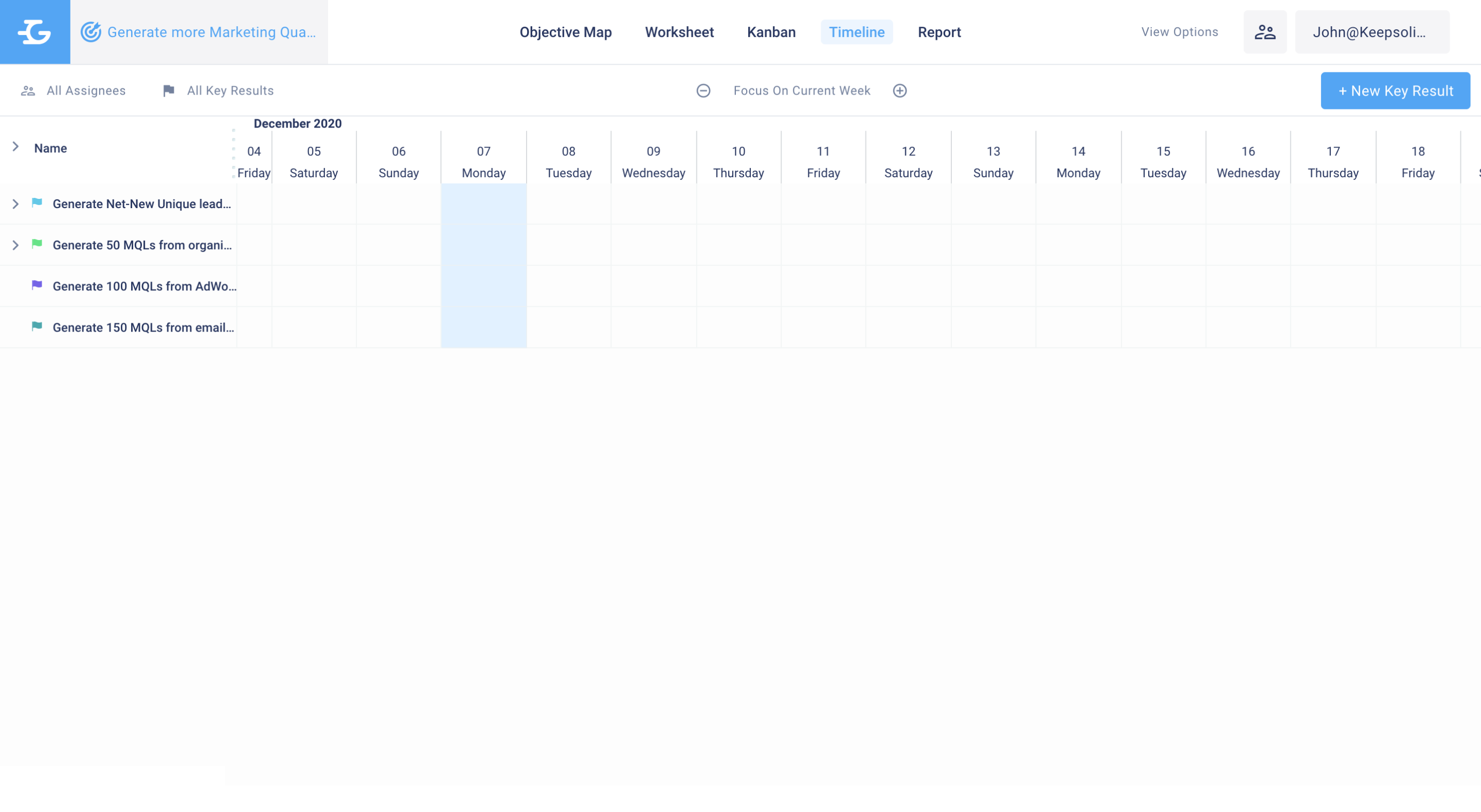Zoom in timeline with plus icon
This screenshot has height=812, width=1481.
[900, 91]
